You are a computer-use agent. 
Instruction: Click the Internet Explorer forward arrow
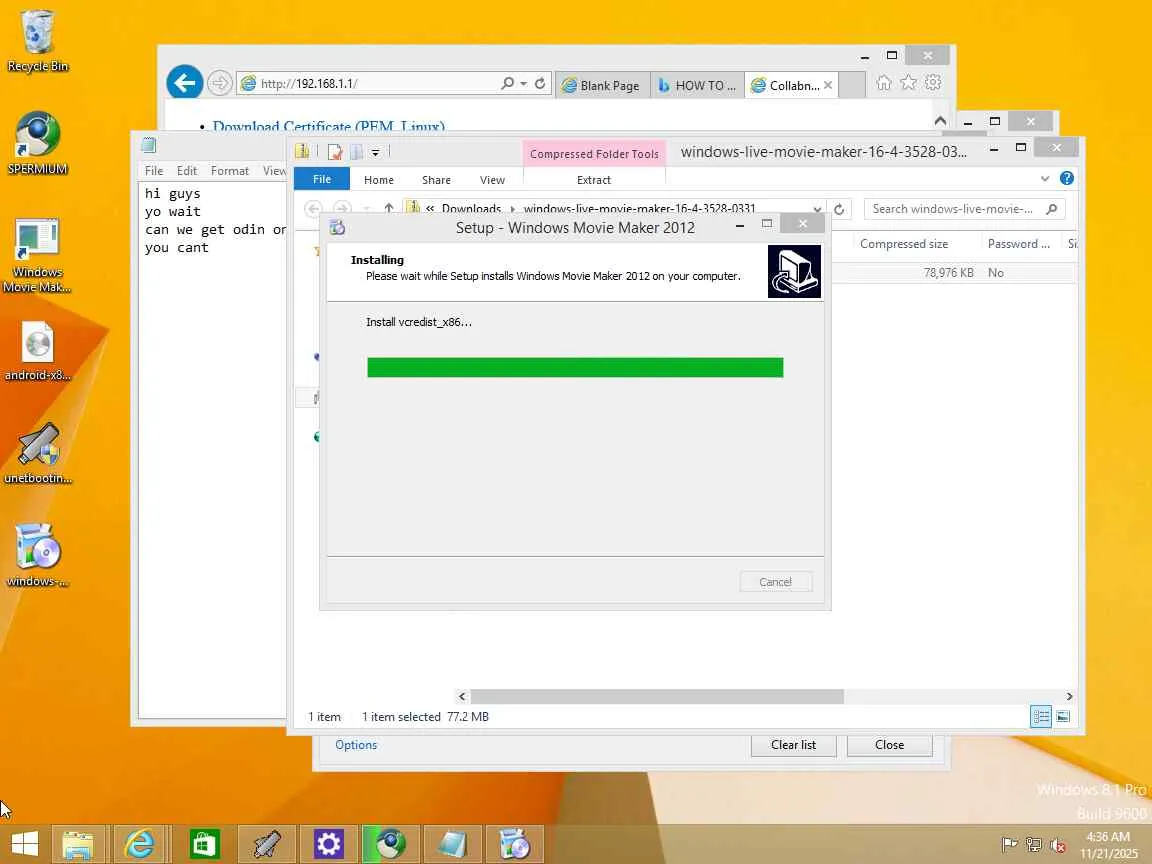(219, 83)
